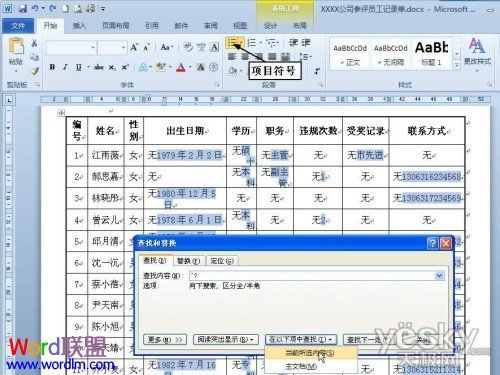Image resolution: width=500 pixels, height=375 pixels.
Task: Click the Shrink Font icon
Action: 146,47
